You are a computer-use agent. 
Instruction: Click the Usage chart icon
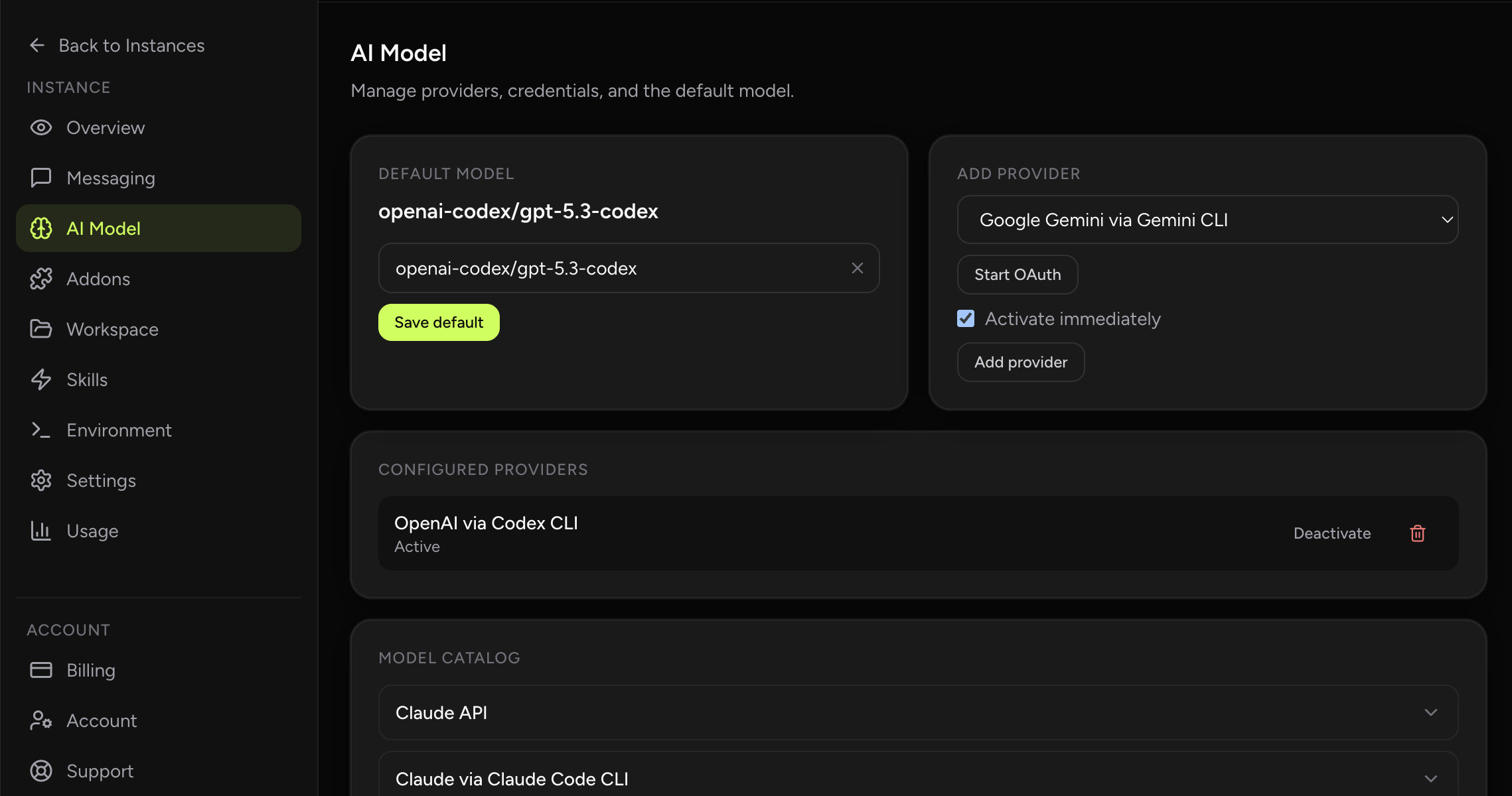click(x=40, y=531)
